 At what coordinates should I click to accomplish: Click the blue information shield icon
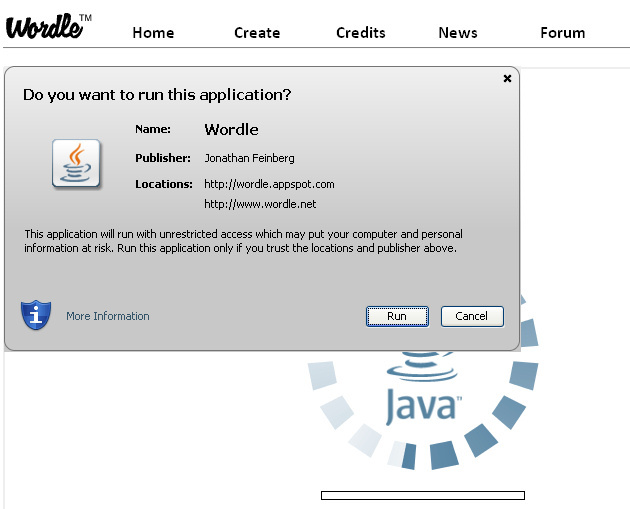36,315
